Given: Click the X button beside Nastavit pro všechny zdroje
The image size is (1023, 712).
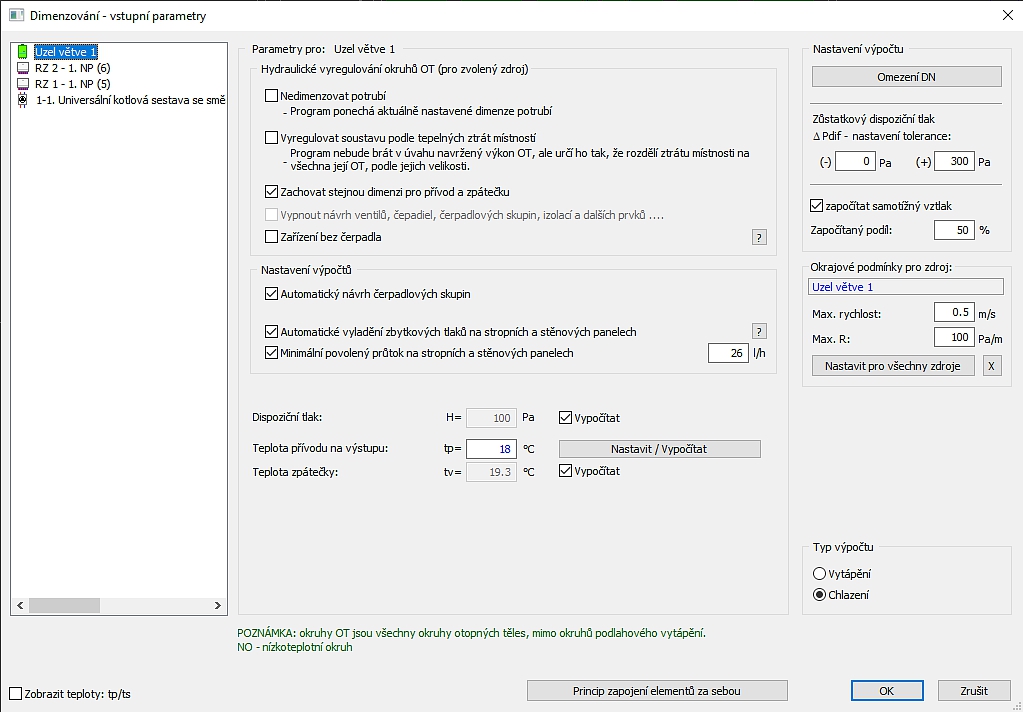Looking at the screenshot, I should (x=992, y=366).
